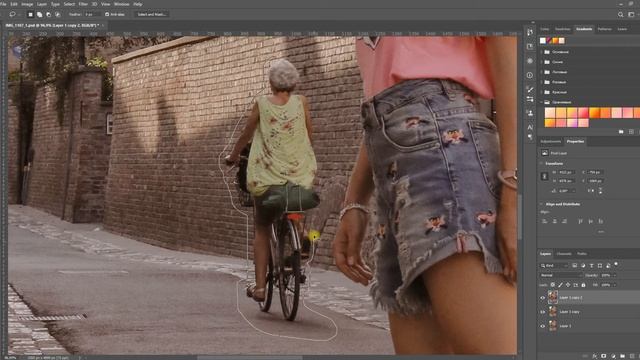The image size is (640, 360).
Task: Open the workspace switcher icon
Action: coord(631,14)
